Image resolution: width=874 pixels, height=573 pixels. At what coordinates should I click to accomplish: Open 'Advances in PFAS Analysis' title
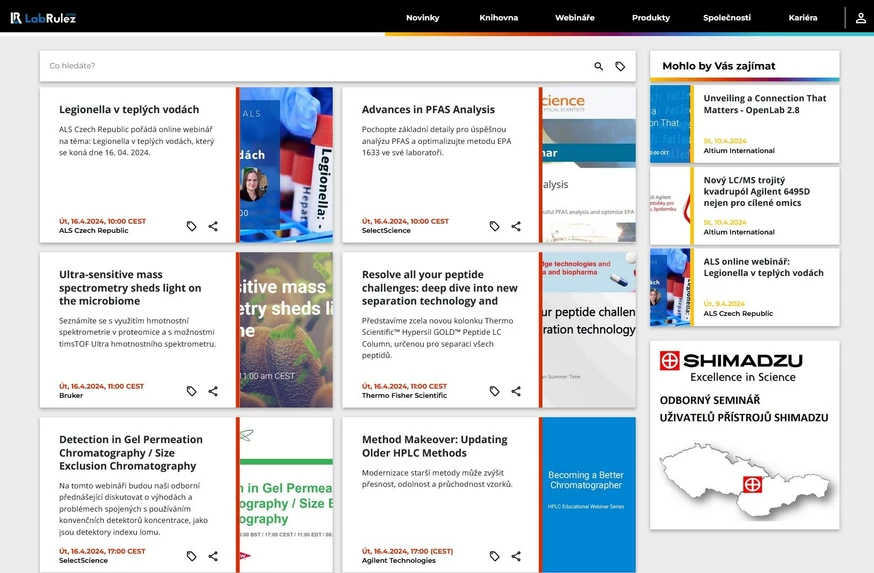pyautogui.click(x=428, y=110)
